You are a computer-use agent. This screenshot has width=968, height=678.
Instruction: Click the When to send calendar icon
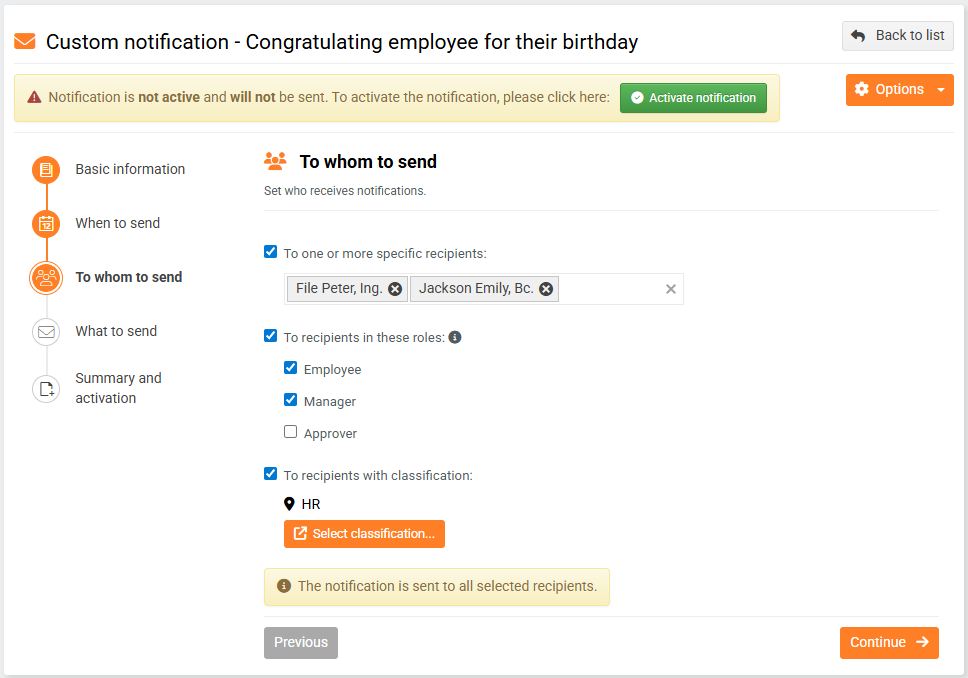pyautogui.click(x=46, y=224)
